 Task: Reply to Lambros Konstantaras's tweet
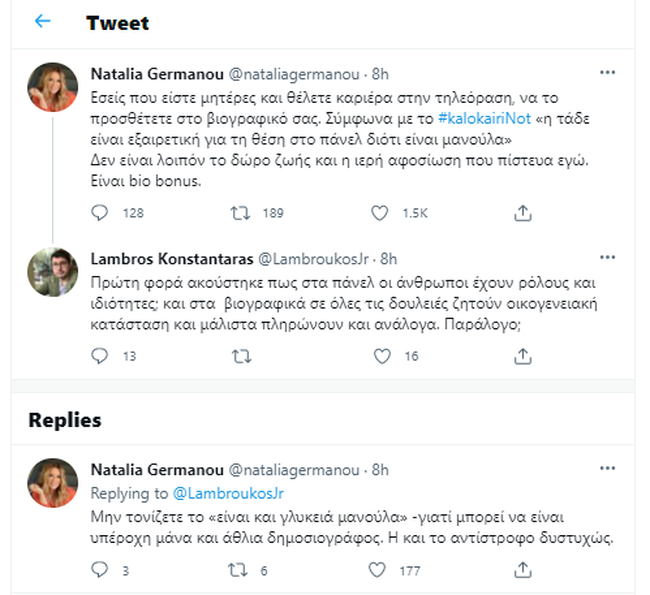tap(100, 356)
